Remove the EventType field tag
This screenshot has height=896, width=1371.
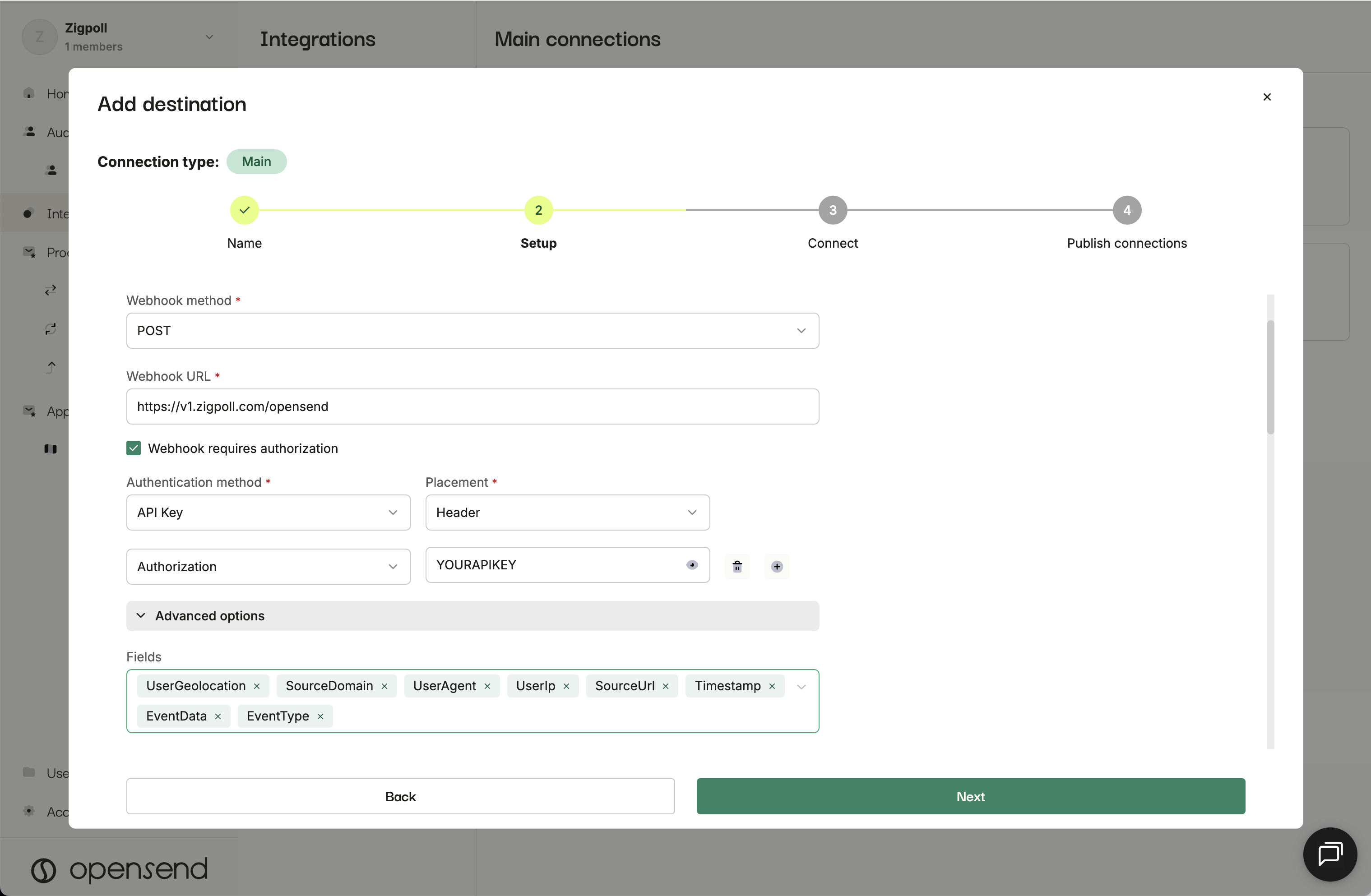[x=320, y=716]
